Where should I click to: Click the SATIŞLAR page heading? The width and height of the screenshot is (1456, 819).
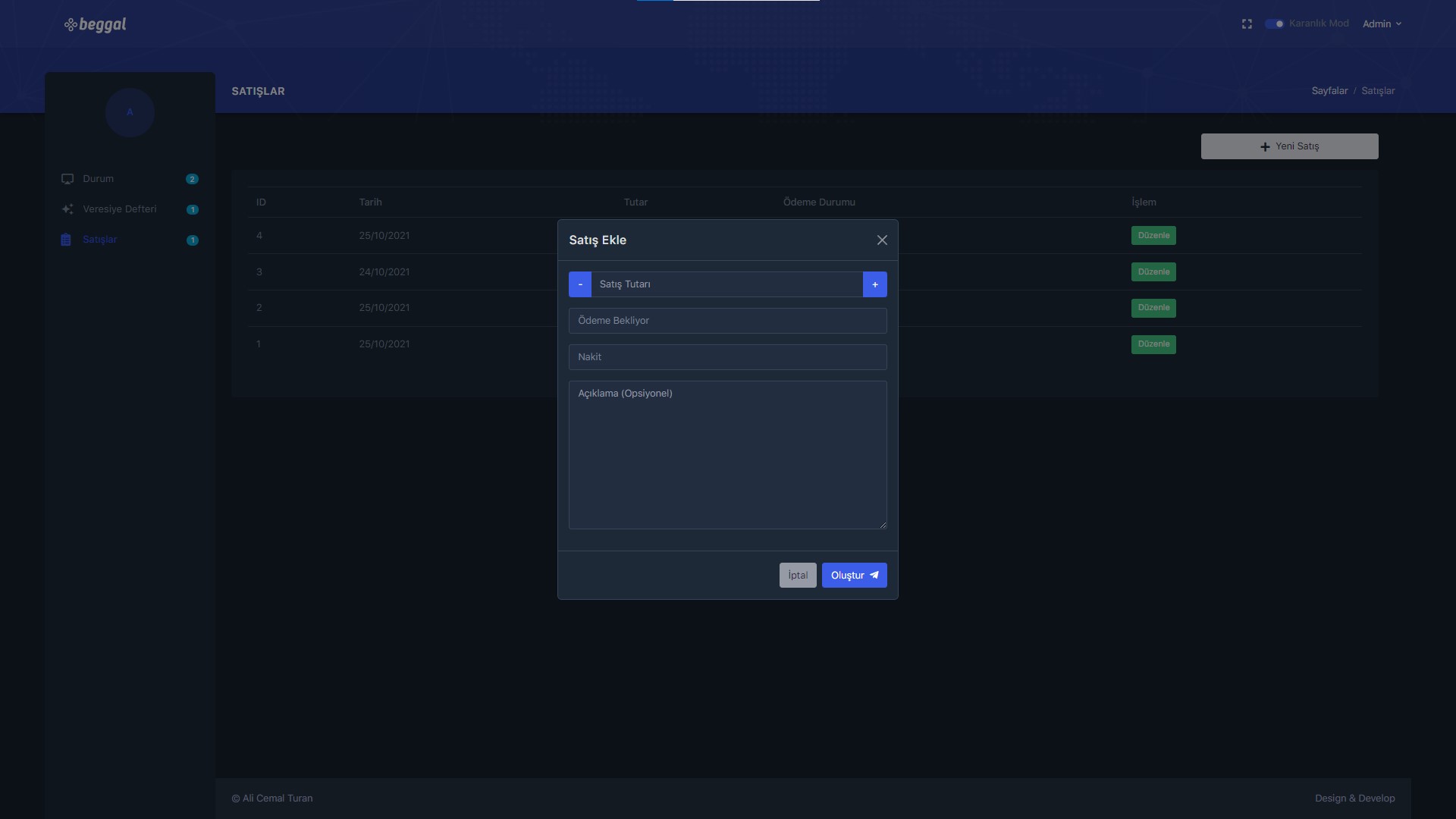click(x=258, y=91)
